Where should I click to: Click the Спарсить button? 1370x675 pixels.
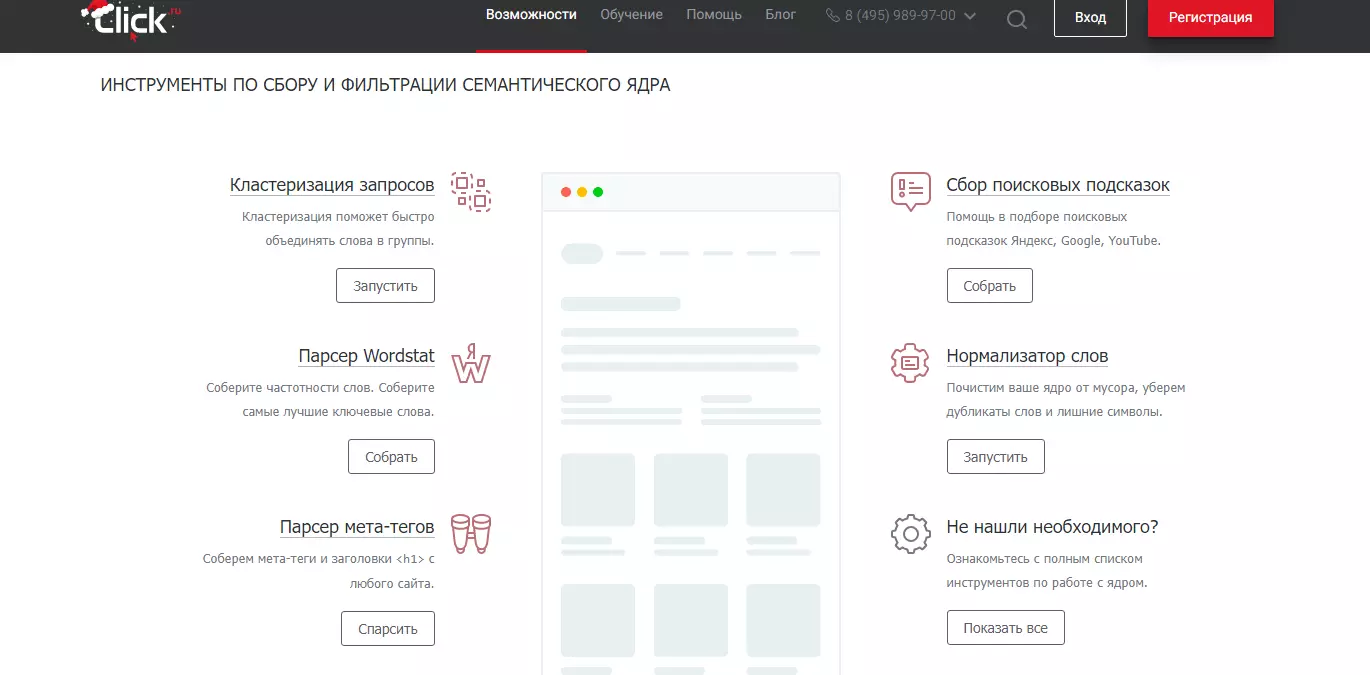387,629
